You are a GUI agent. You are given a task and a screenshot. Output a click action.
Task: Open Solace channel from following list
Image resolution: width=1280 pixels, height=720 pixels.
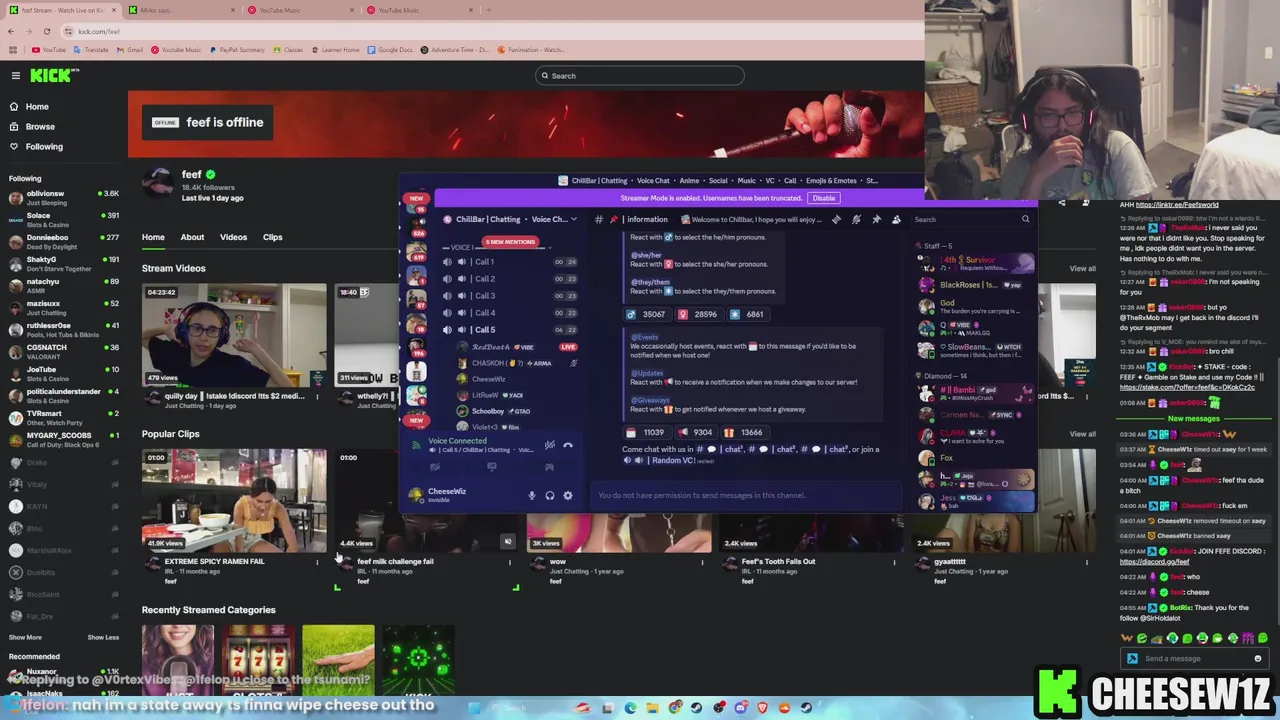pos(62,219)
